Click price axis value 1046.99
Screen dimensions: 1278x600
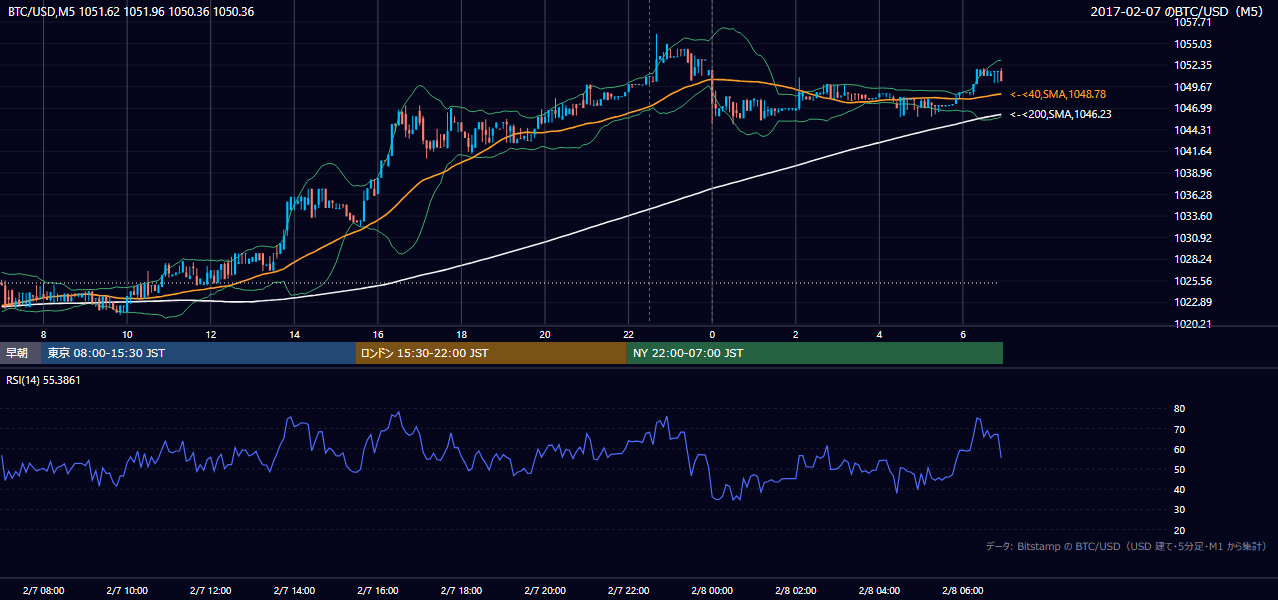pos(1194,108)
